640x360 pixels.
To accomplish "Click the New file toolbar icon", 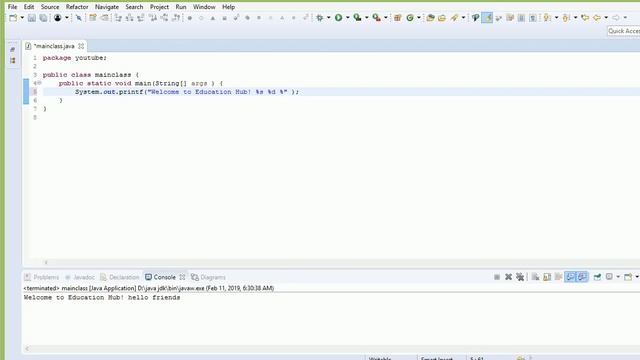I will [13, 18].
